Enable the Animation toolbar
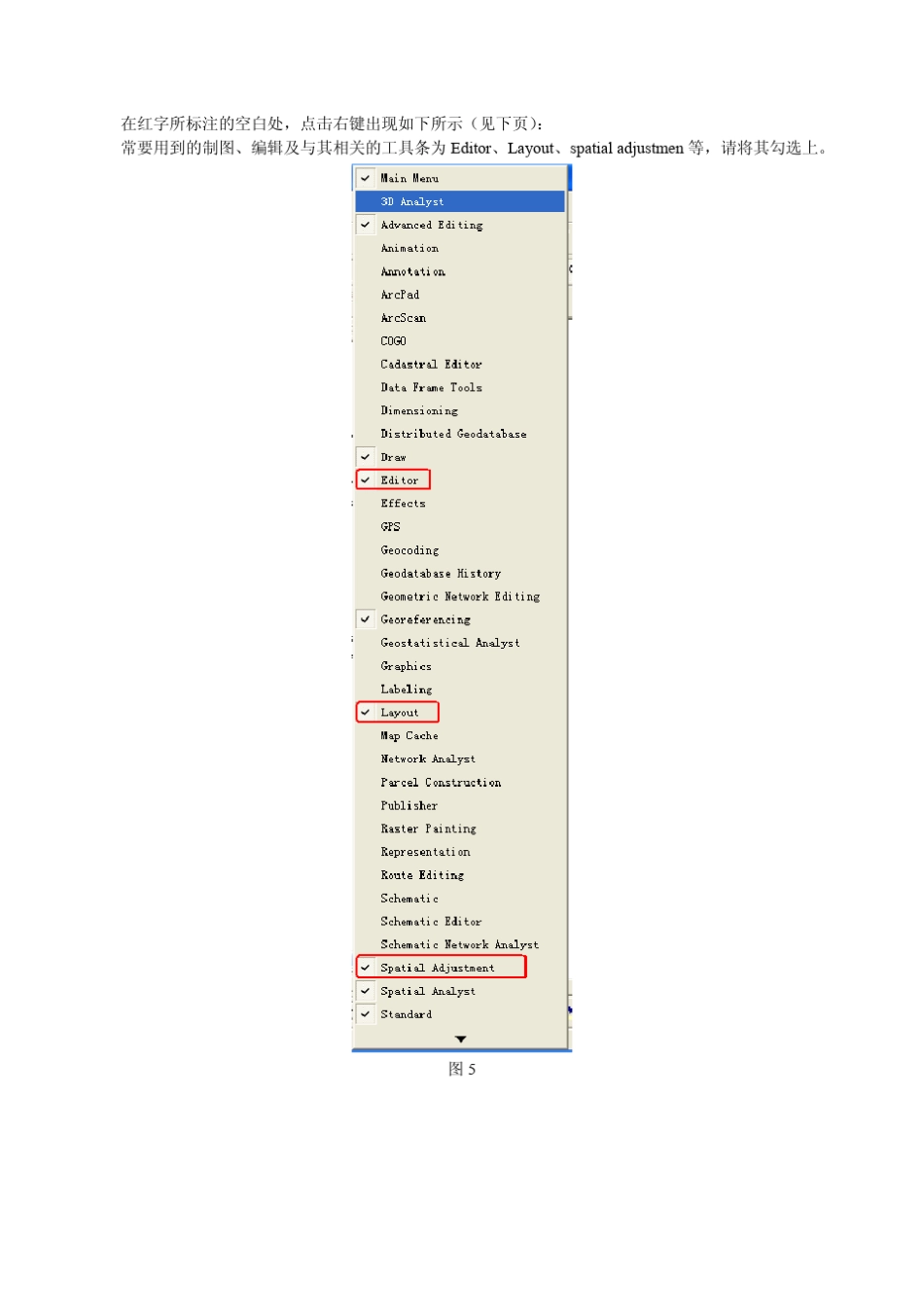Viewport: 924px width, 1307px height. click(x=460, y=248)
